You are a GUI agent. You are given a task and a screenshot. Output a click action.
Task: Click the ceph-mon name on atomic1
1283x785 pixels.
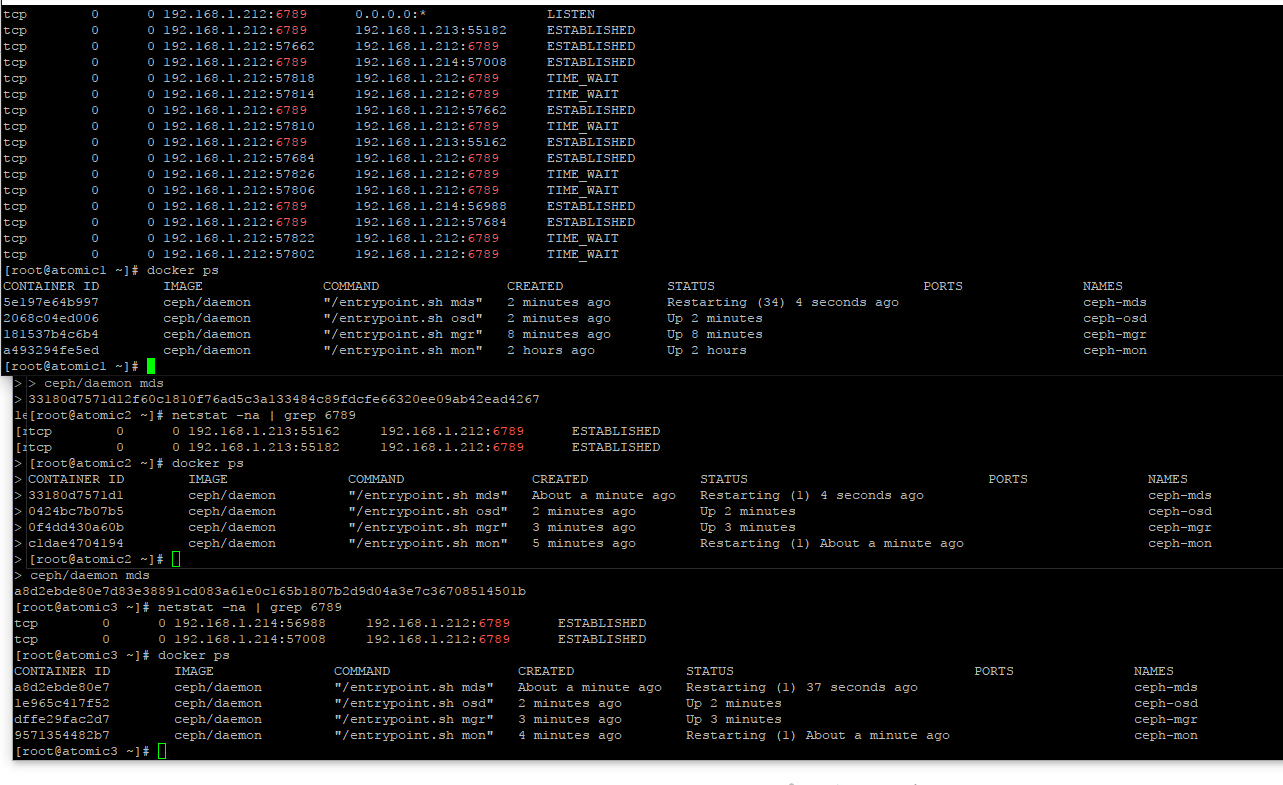(x=1115, y=350)
